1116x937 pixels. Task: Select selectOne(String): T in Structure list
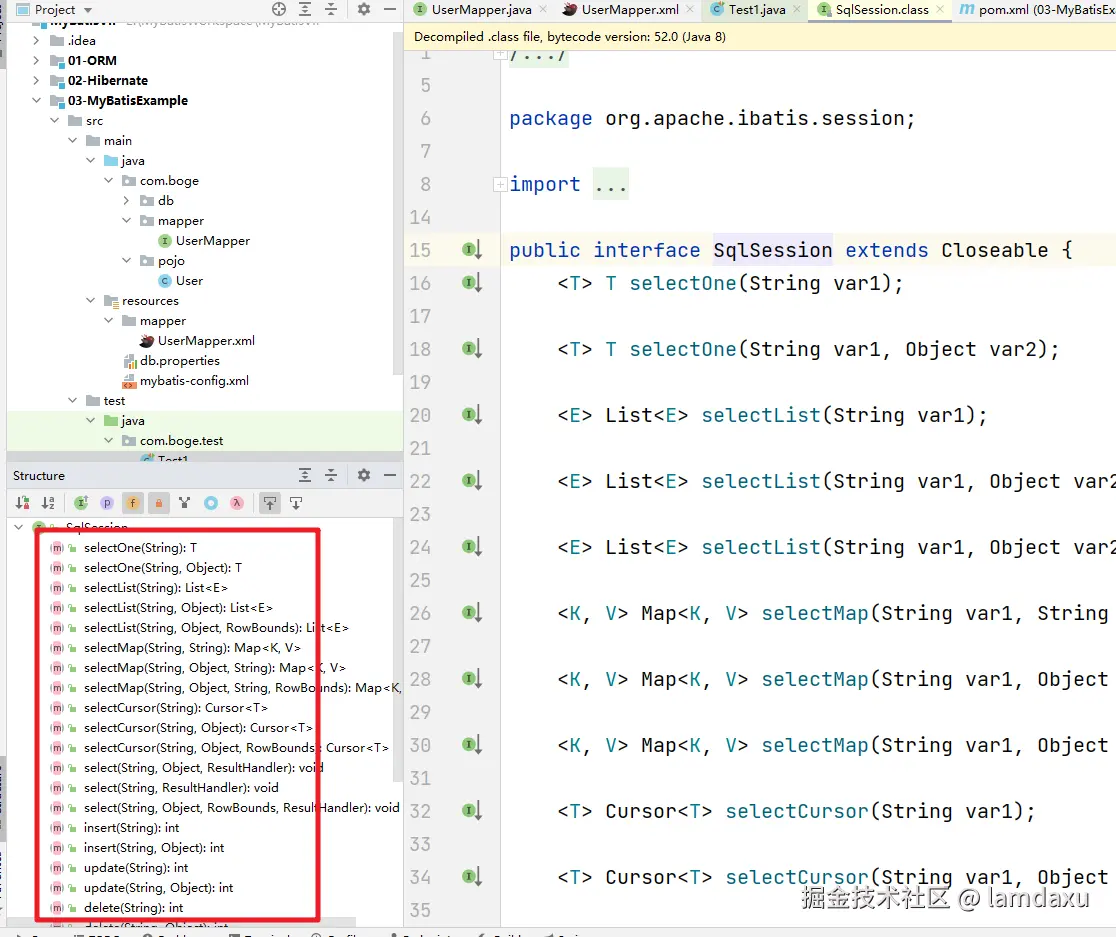140,548
